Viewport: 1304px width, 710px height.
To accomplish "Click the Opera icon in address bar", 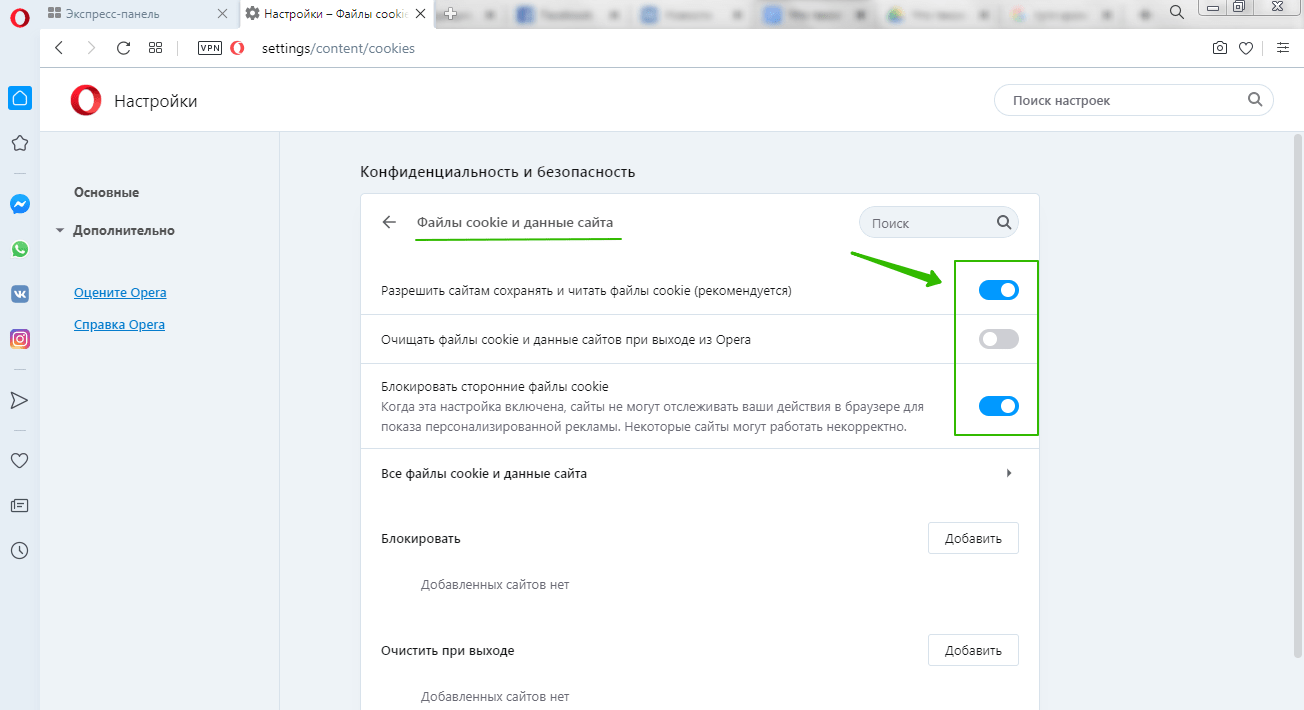I will click(x=237, y=48).
